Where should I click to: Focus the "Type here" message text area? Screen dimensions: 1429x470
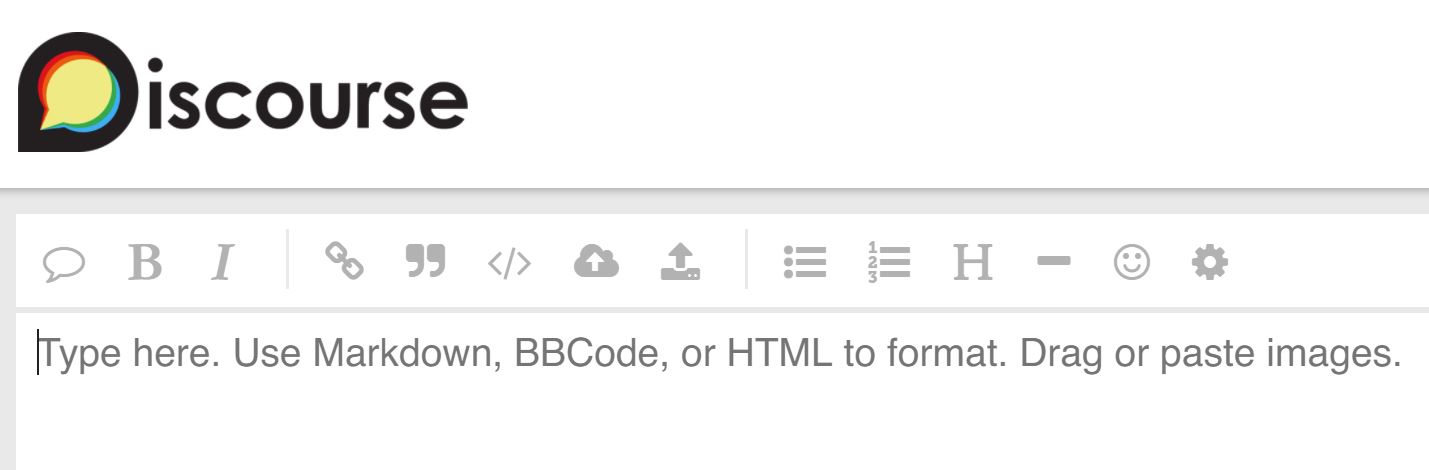722,391
